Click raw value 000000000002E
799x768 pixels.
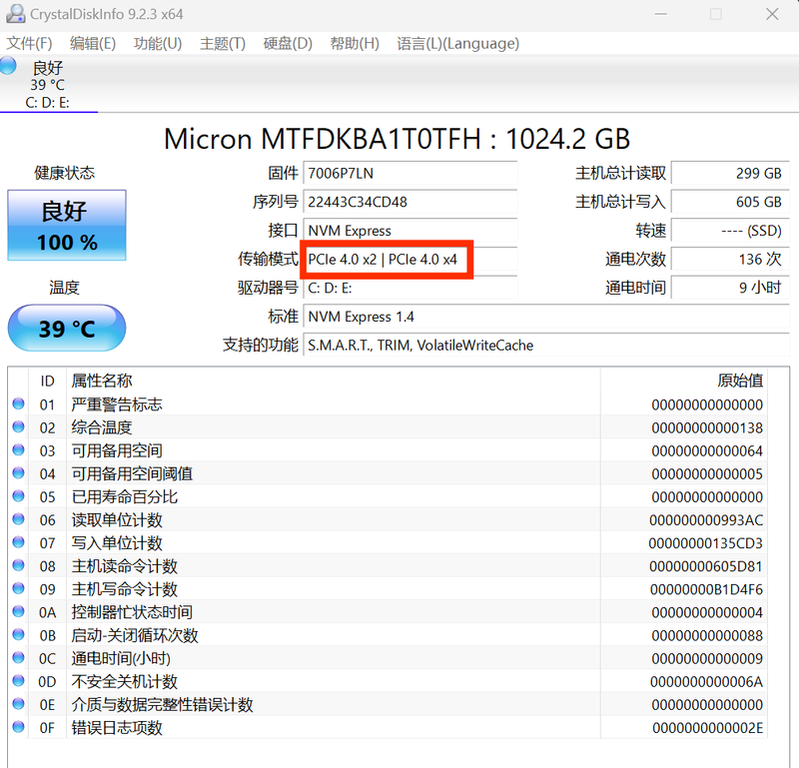point(708,728)
